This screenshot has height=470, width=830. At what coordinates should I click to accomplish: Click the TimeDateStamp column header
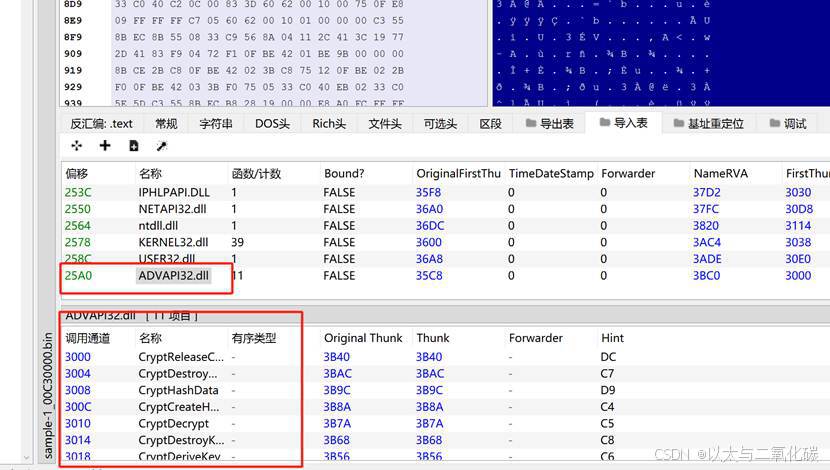pyautogui.click(x=551, y=174)
